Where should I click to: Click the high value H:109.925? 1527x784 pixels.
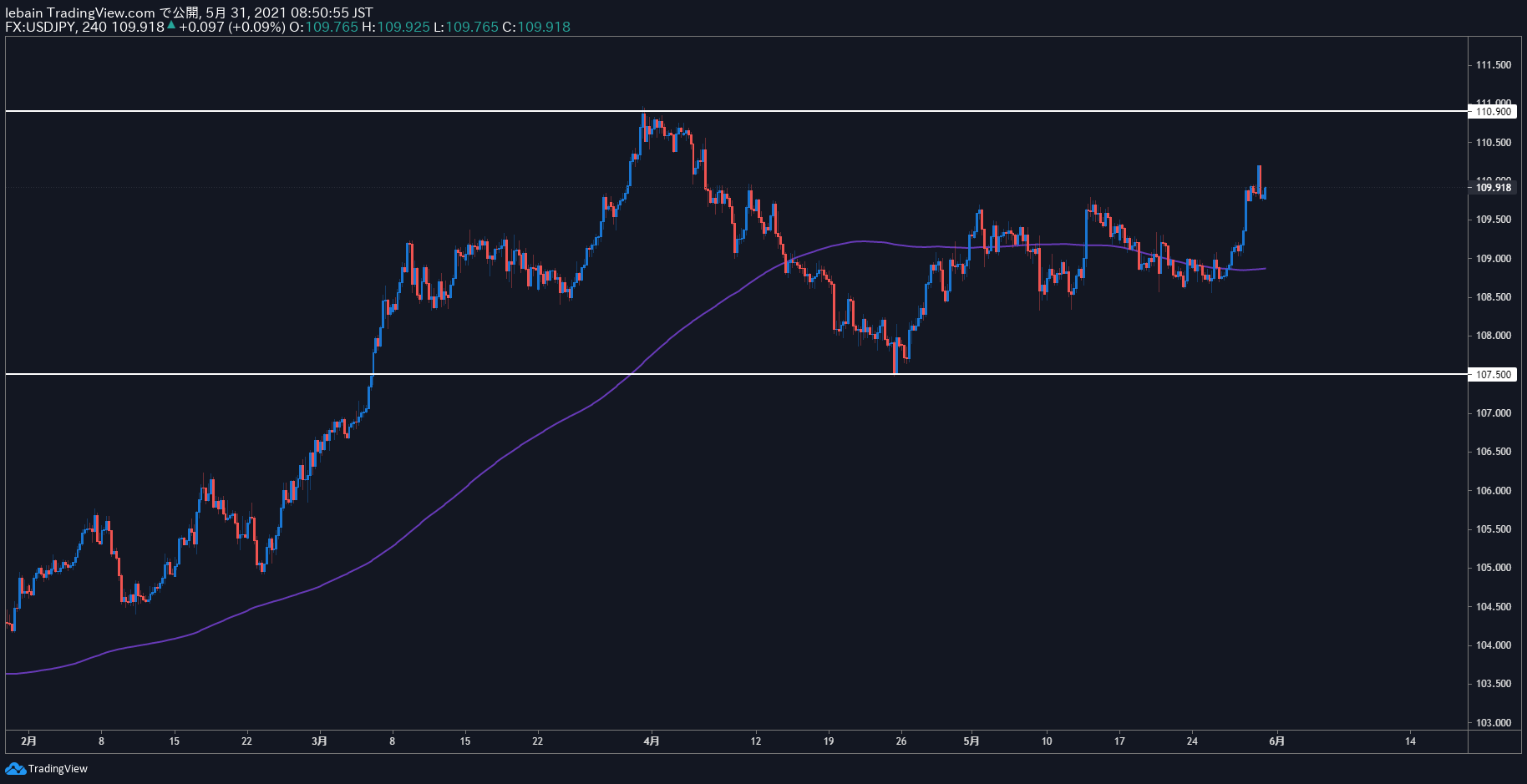[x=396, y=27]
